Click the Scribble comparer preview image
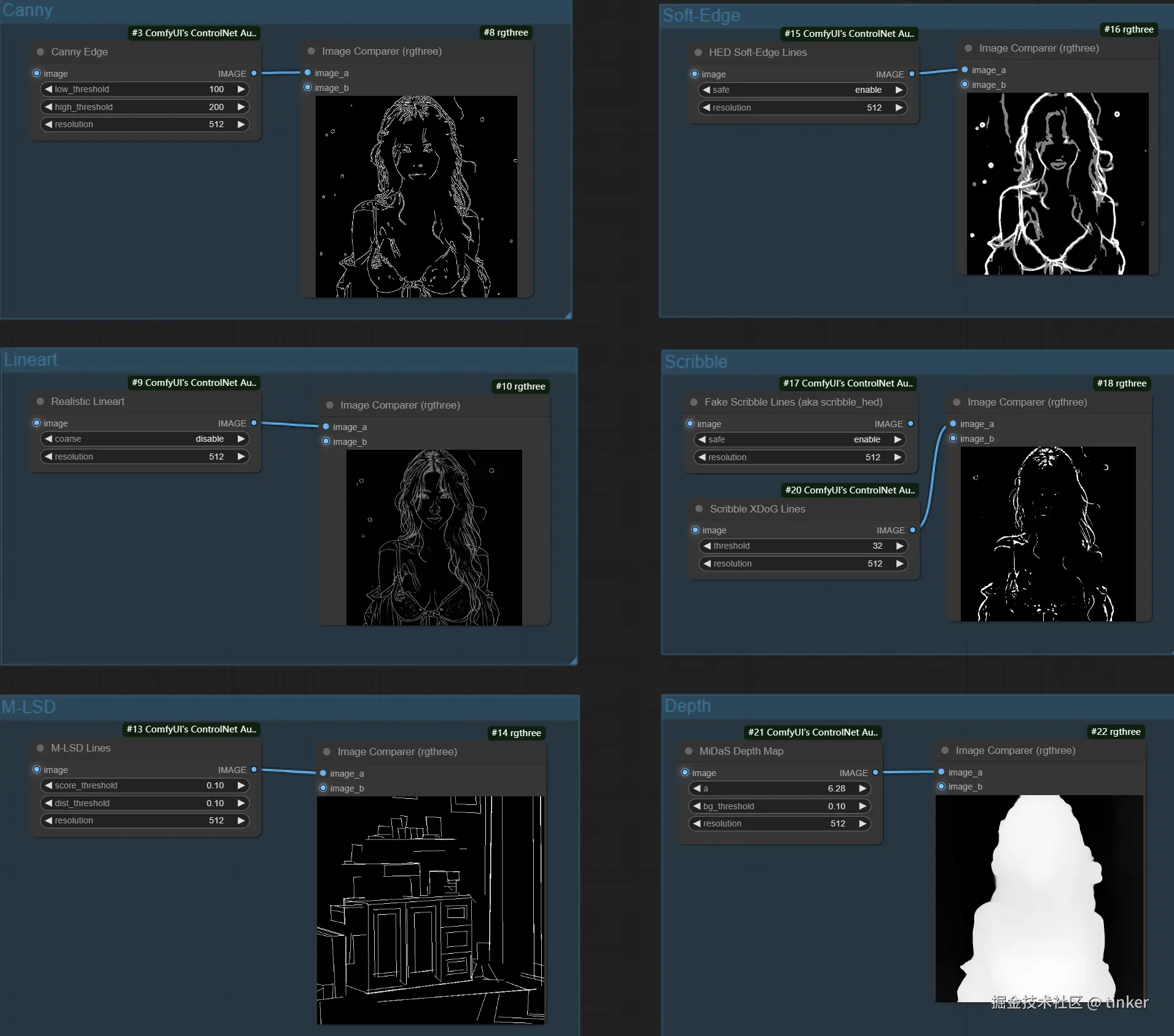The image size is (1174, 1036). tap(1048, 534)
